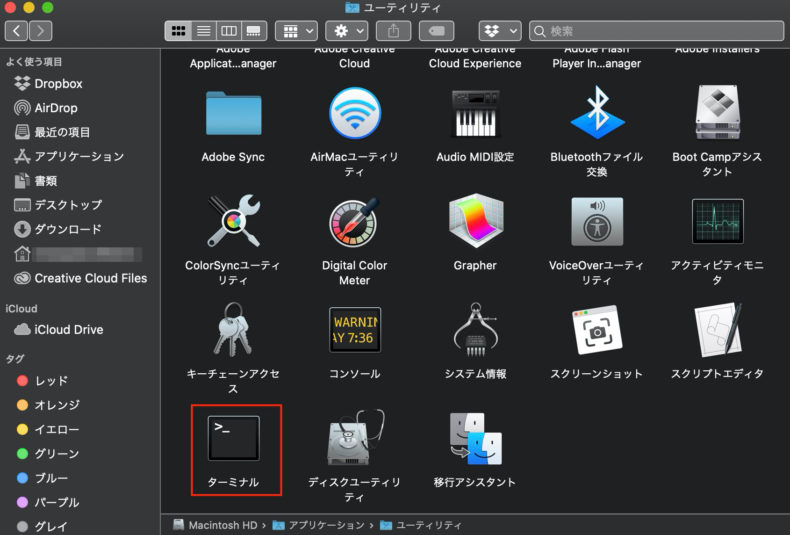Open the Terminal (ターミナル) app icon

(x=234, y=438)
